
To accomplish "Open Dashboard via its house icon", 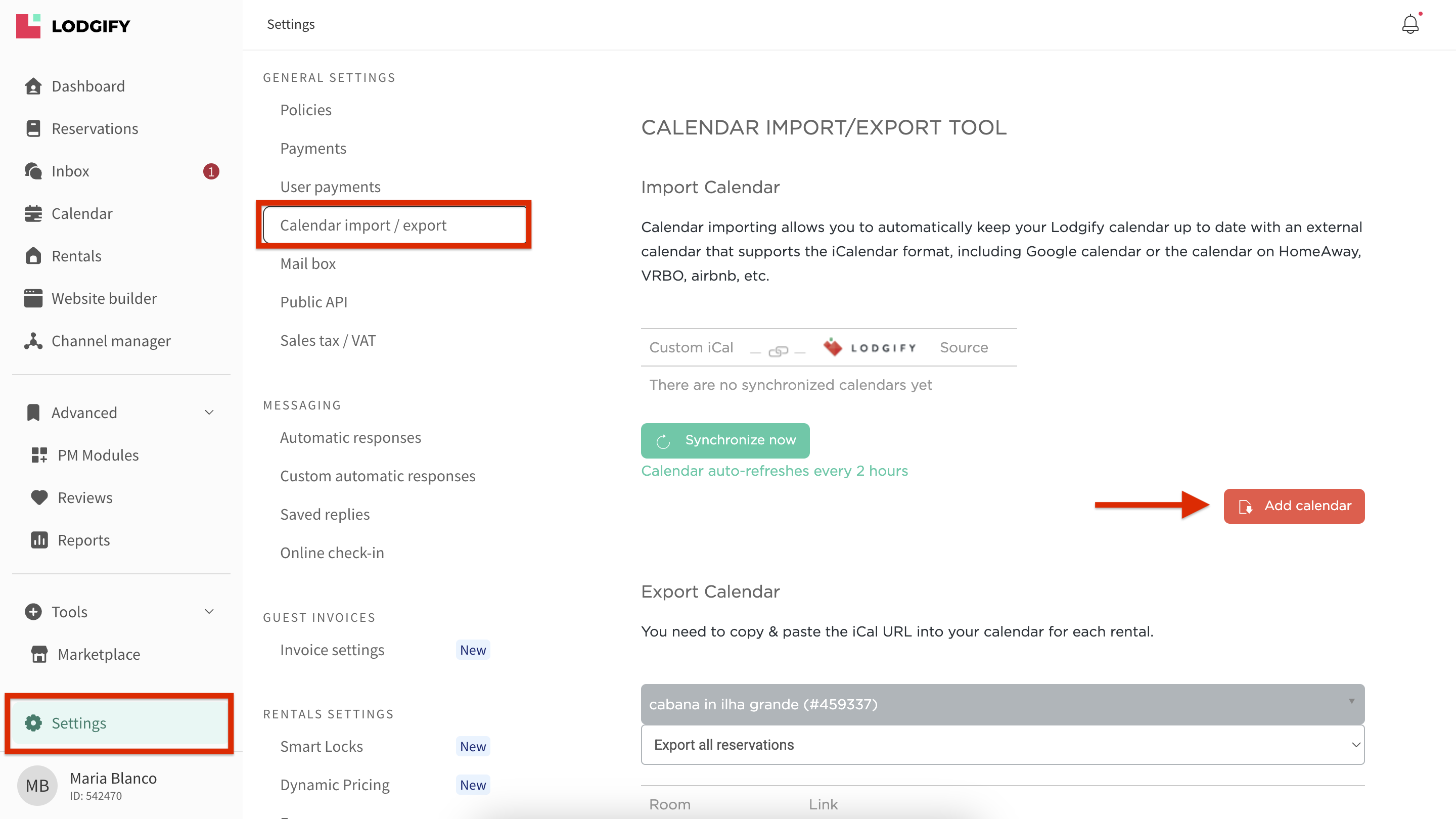I will click(x=33, y=86).
